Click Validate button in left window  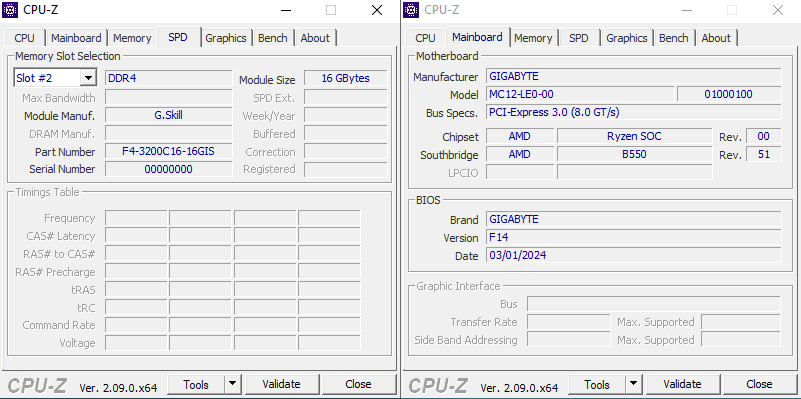pyautogui.click(x=281, y=384)
